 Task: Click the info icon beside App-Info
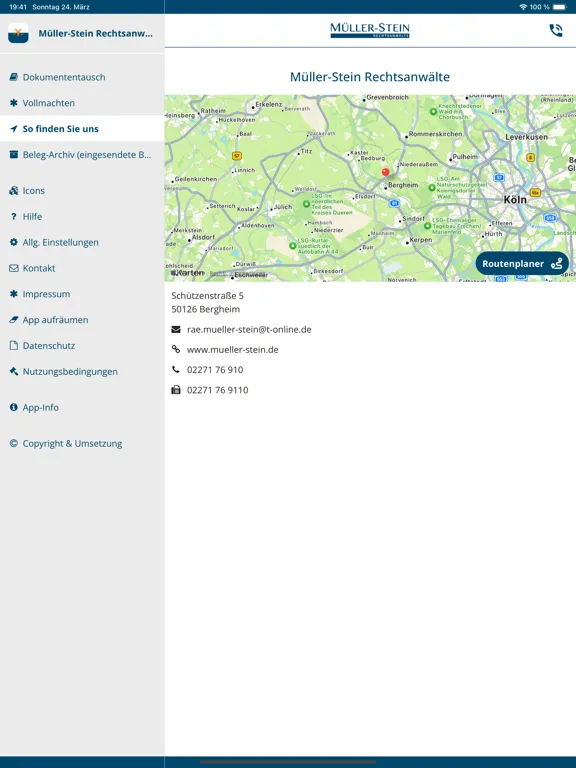point(14,408)
